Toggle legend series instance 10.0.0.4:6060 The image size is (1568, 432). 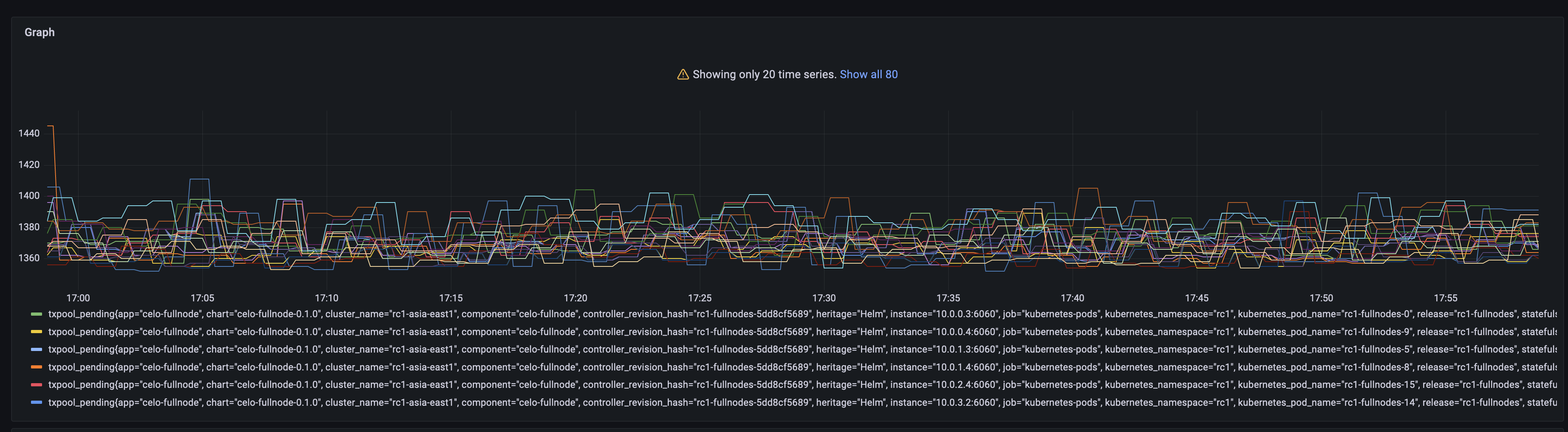click(802, 332)
